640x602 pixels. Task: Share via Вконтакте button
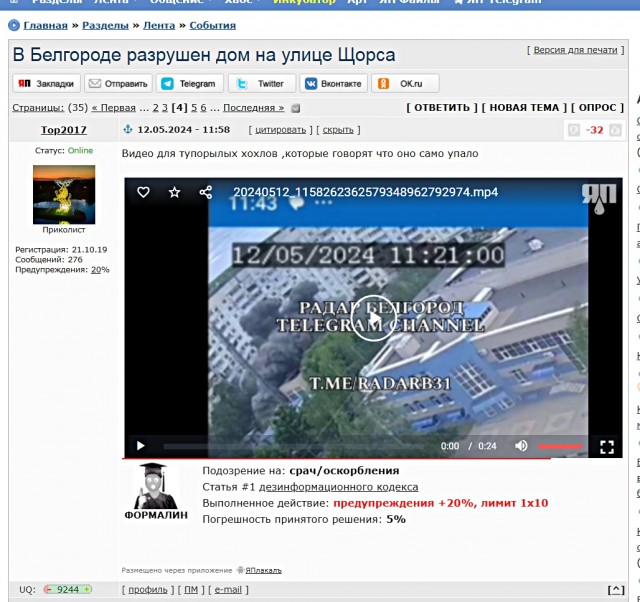pos(333,84)
